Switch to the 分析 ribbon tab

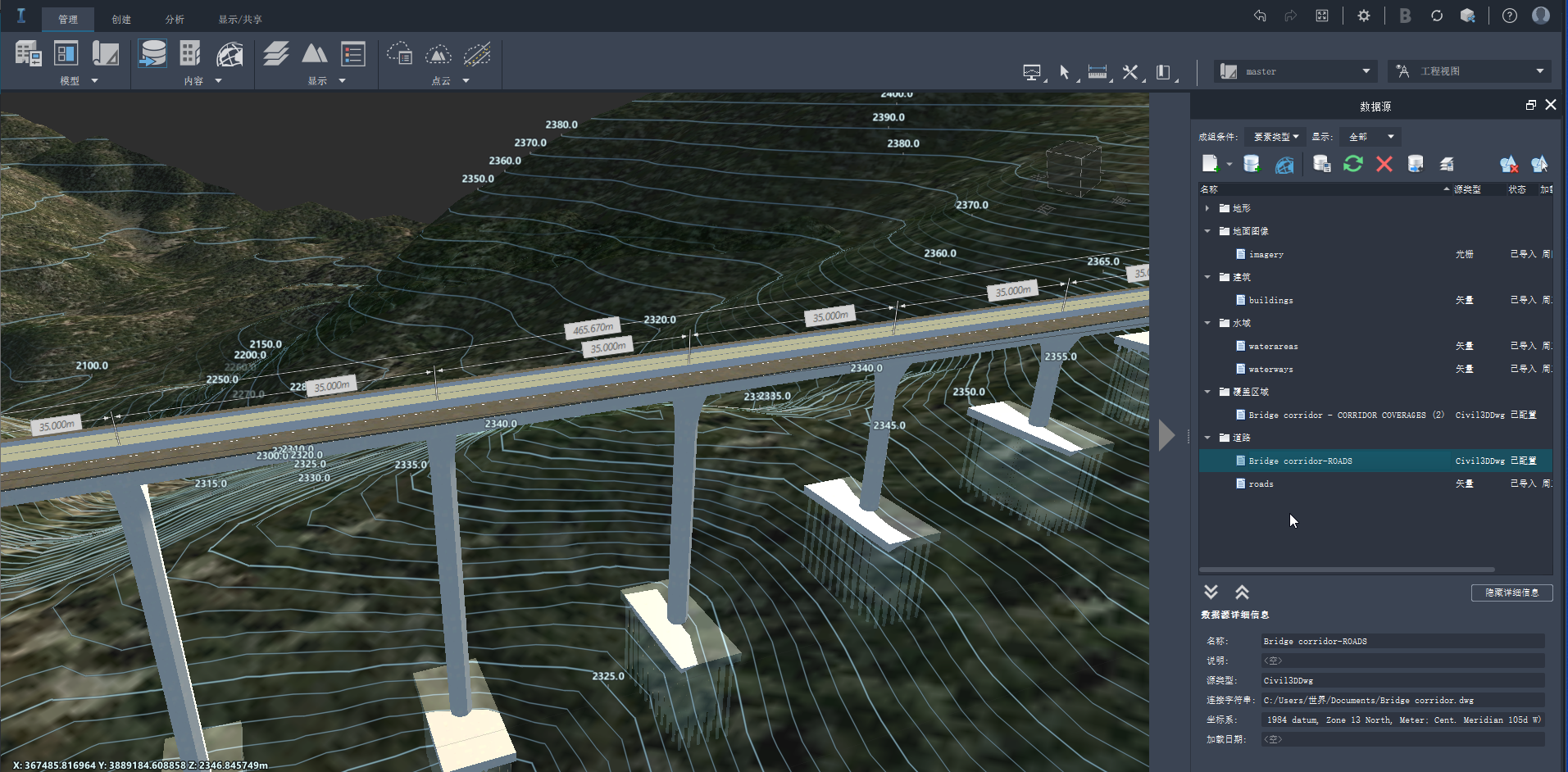click(175, 20)
